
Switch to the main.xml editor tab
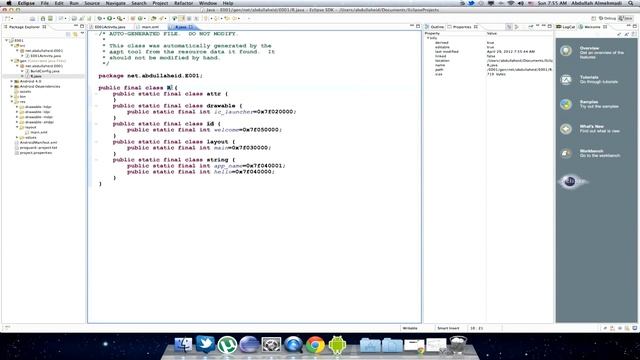coord(150,27)
